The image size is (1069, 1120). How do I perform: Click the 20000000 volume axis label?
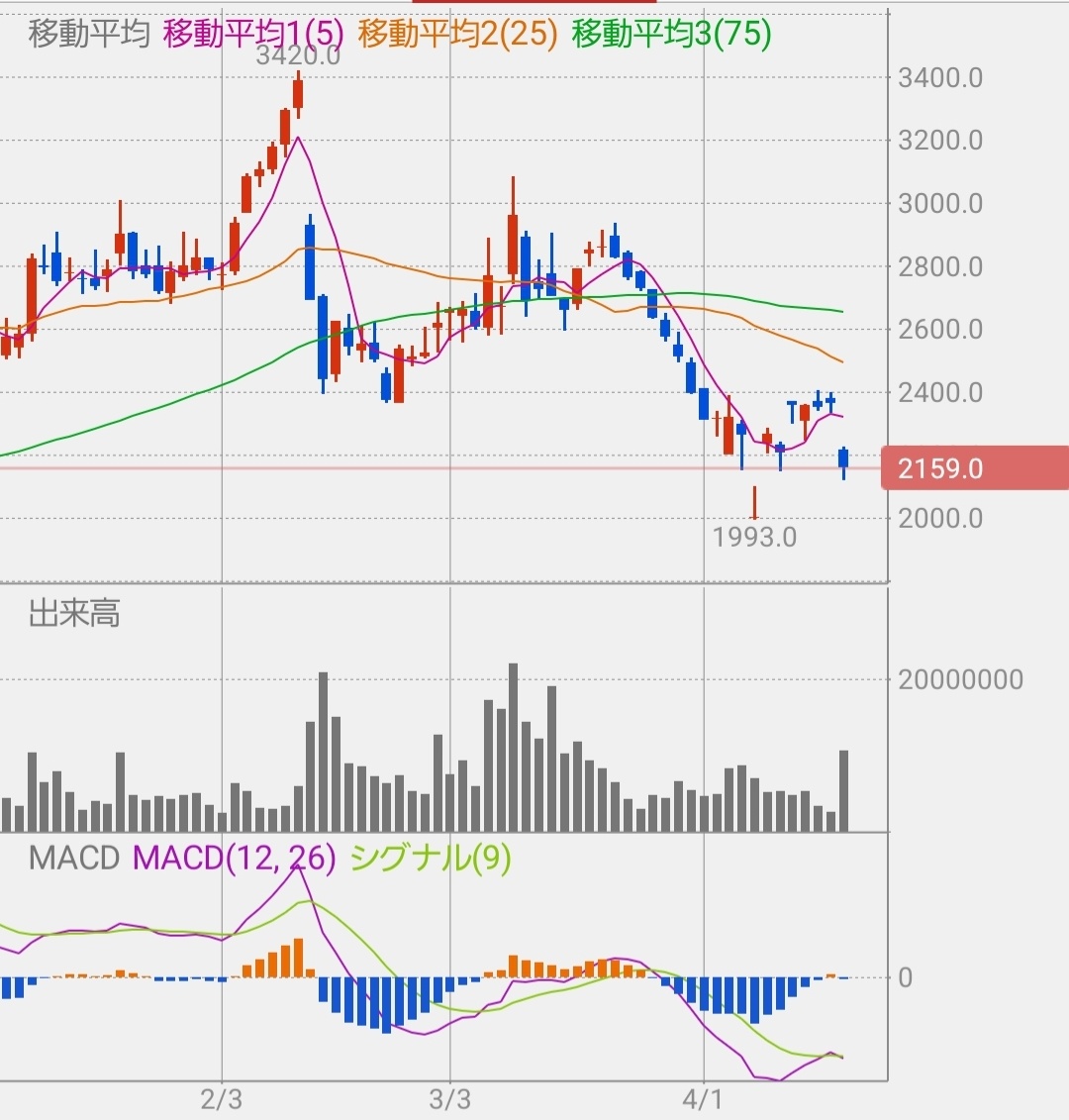[960, 680]
